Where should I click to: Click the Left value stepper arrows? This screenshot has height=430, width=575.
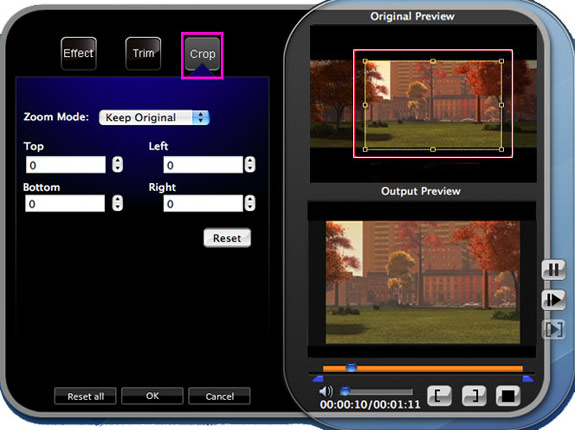(x=250, y=164)
